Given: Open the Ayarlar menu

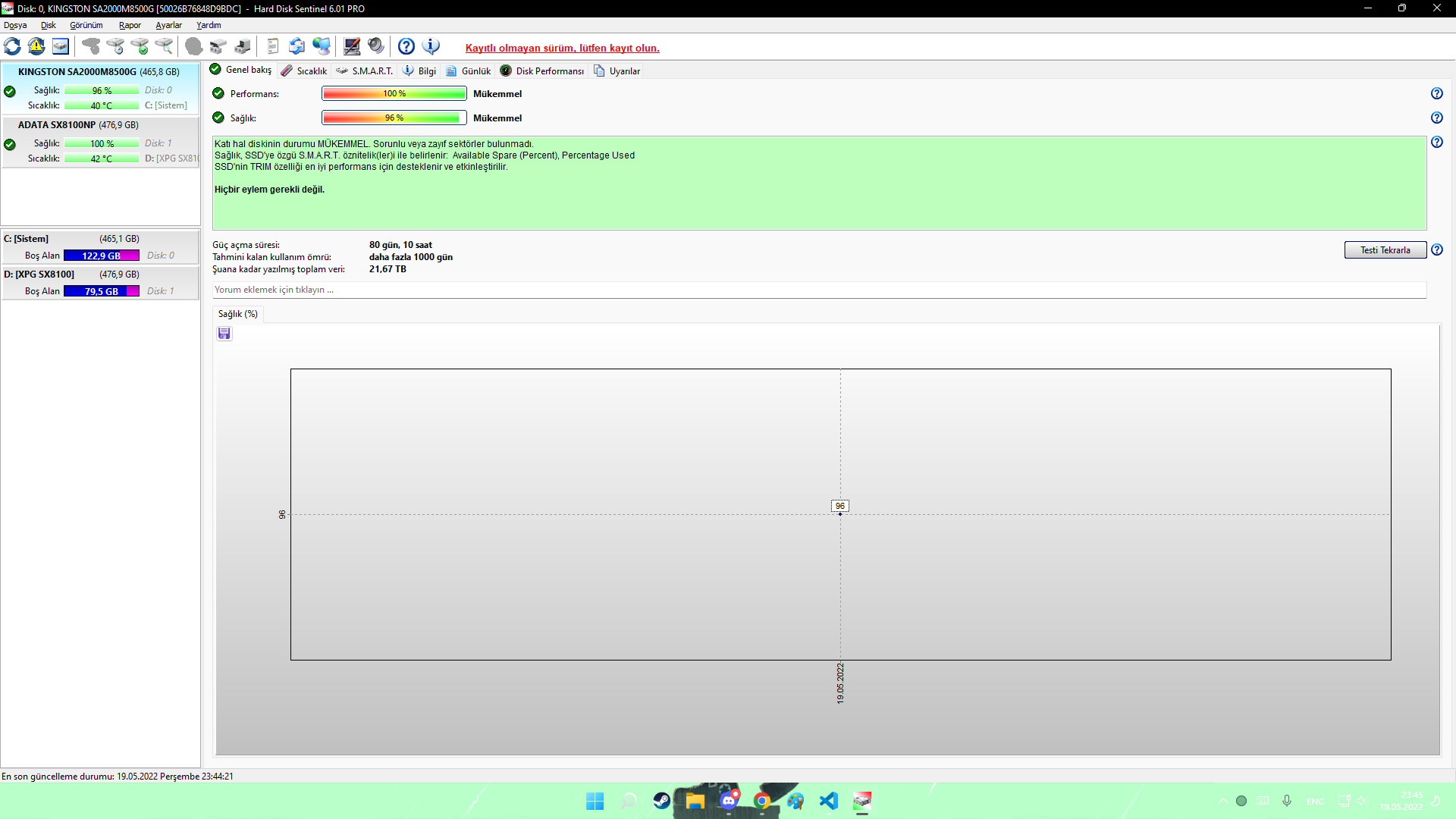Looking at the screenshot, I should [168, 25].
